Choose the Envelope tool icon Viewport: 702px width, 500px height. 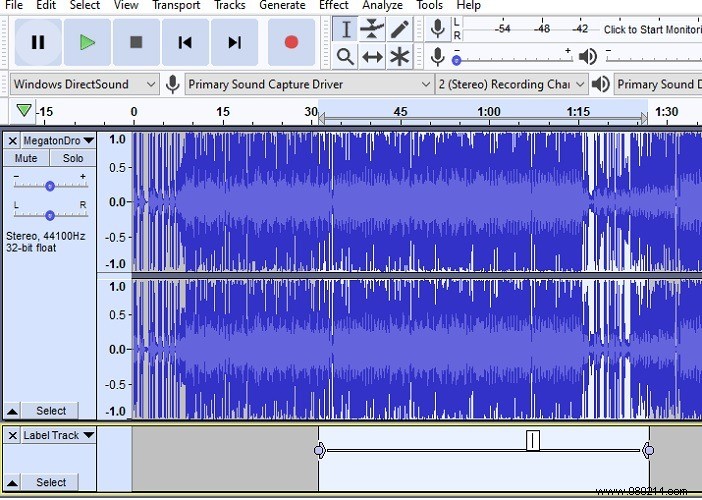coord(372,30)
